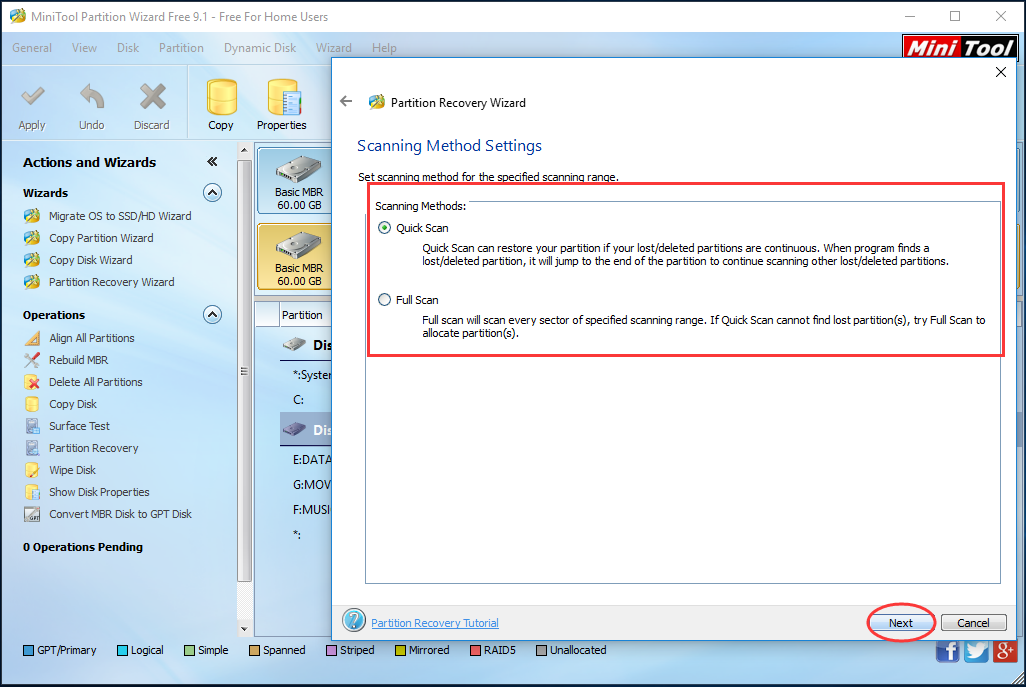The height and width of the screenshot is (687, 1026).
Task: Click the Delete All Partitions icon
Action: tap(32, 382)
